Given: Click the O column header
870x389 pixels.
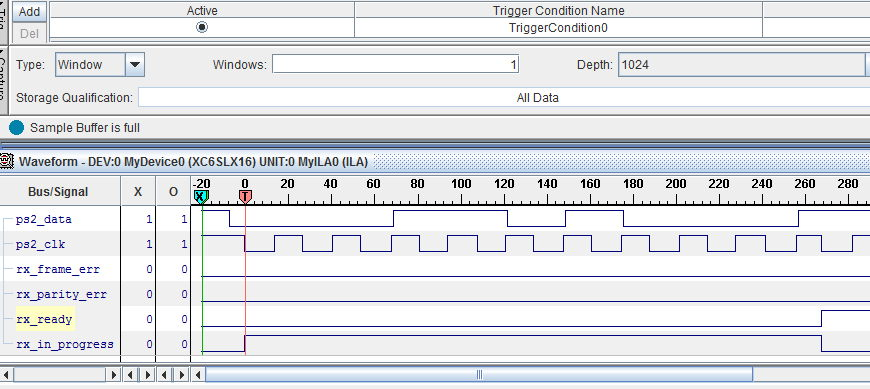Looking at the screenshot, I should (173, 191).
